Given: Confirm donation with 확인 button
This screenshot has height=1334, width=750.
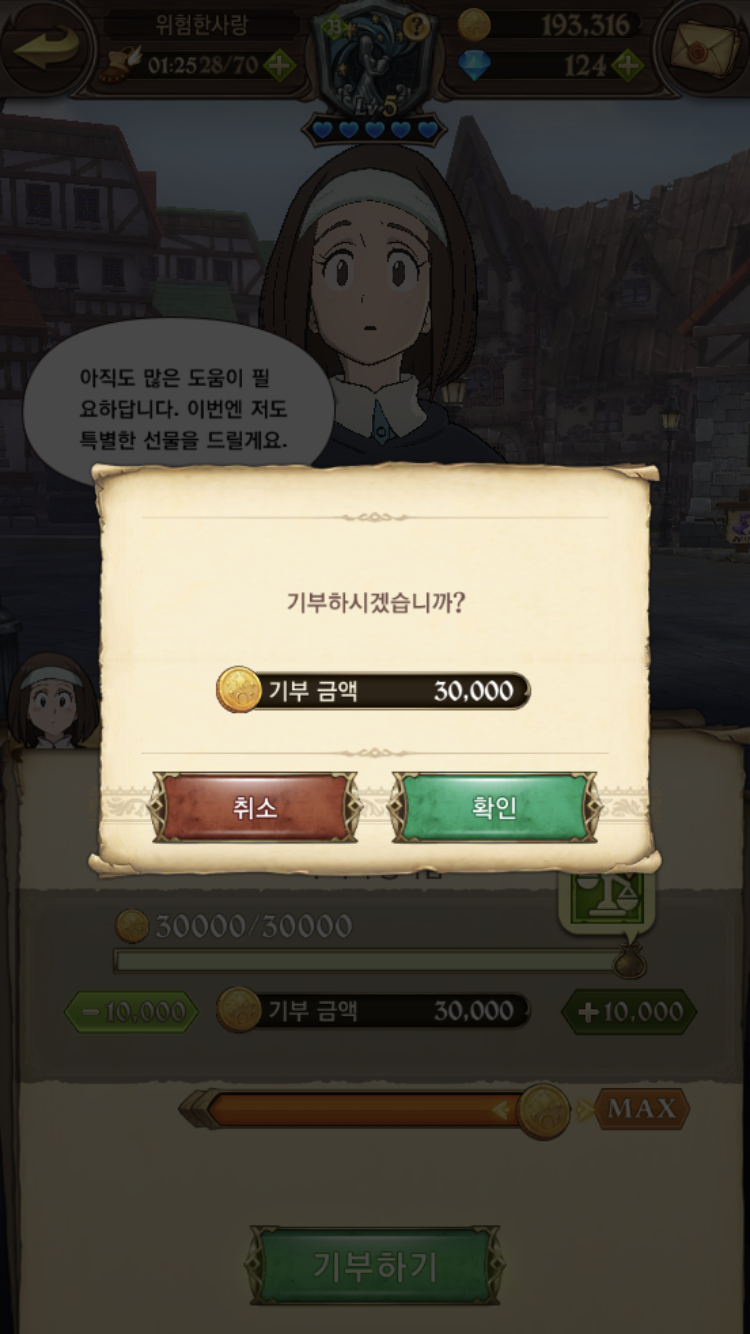Looking at the screenshot, I should click(494, 807).
